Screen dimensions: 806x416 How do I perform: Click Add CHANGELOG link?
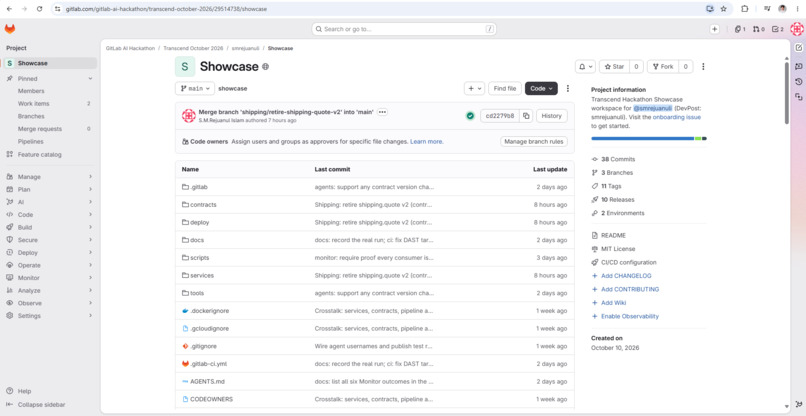(x=626, y=276)
